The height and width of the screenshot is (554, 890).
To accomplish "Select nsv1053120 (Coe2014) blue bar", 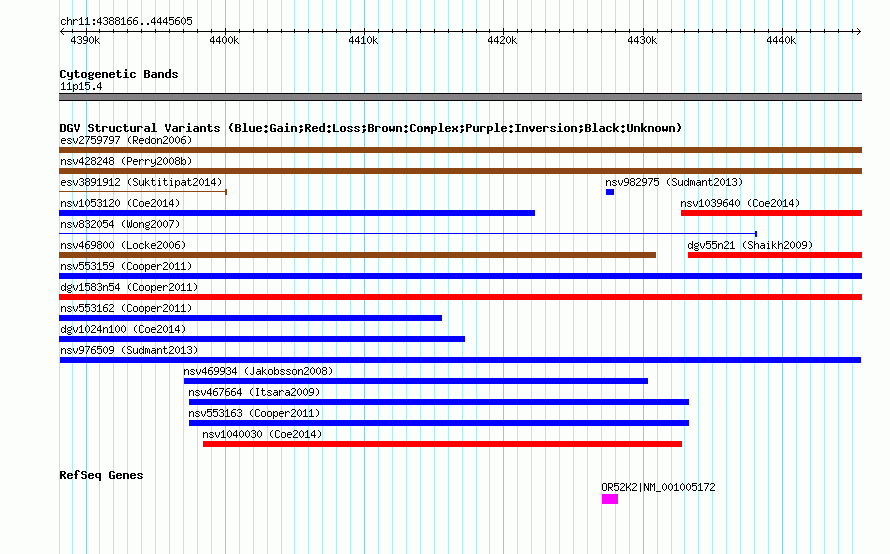I will point(297,213).
